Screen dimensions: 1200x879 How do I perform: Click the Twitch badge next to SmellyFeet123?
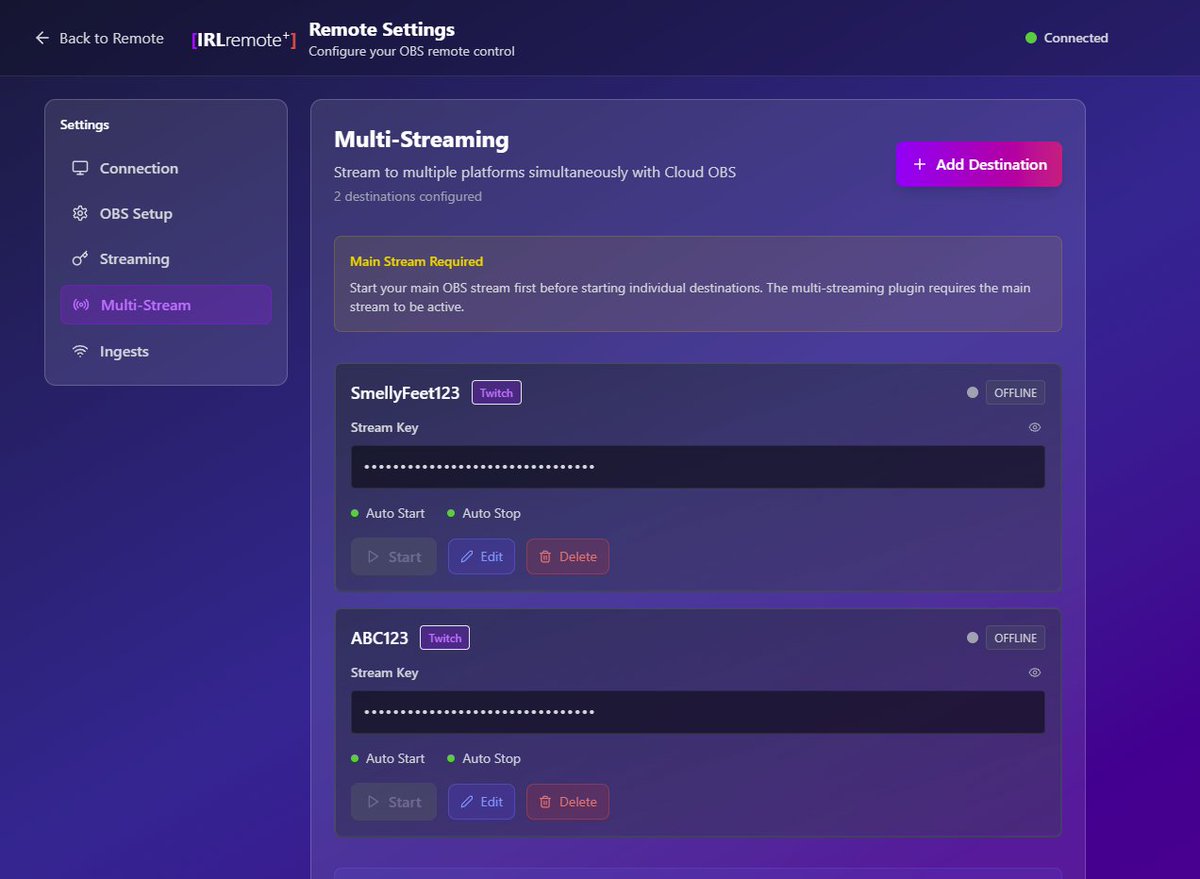497,393
